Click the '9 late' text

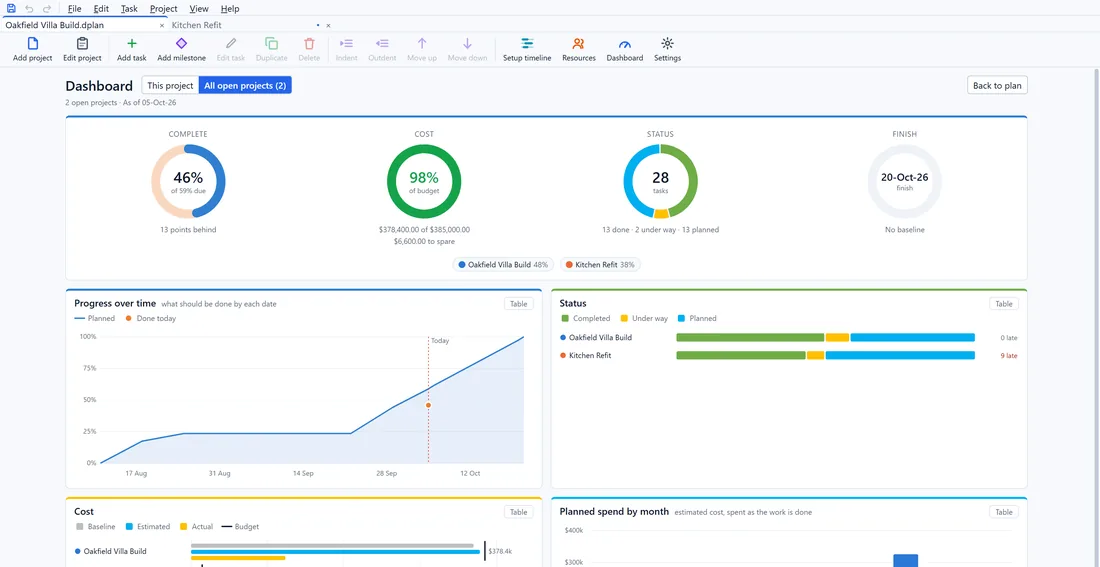pyautogui.click(x=1009, y=356)
